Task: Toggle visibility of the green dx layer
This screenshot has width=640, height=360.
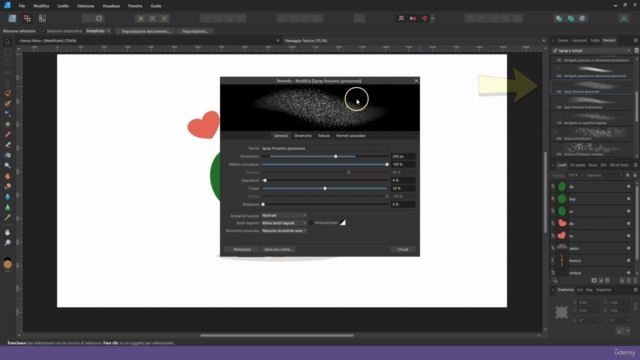Action: click(628, 187)
